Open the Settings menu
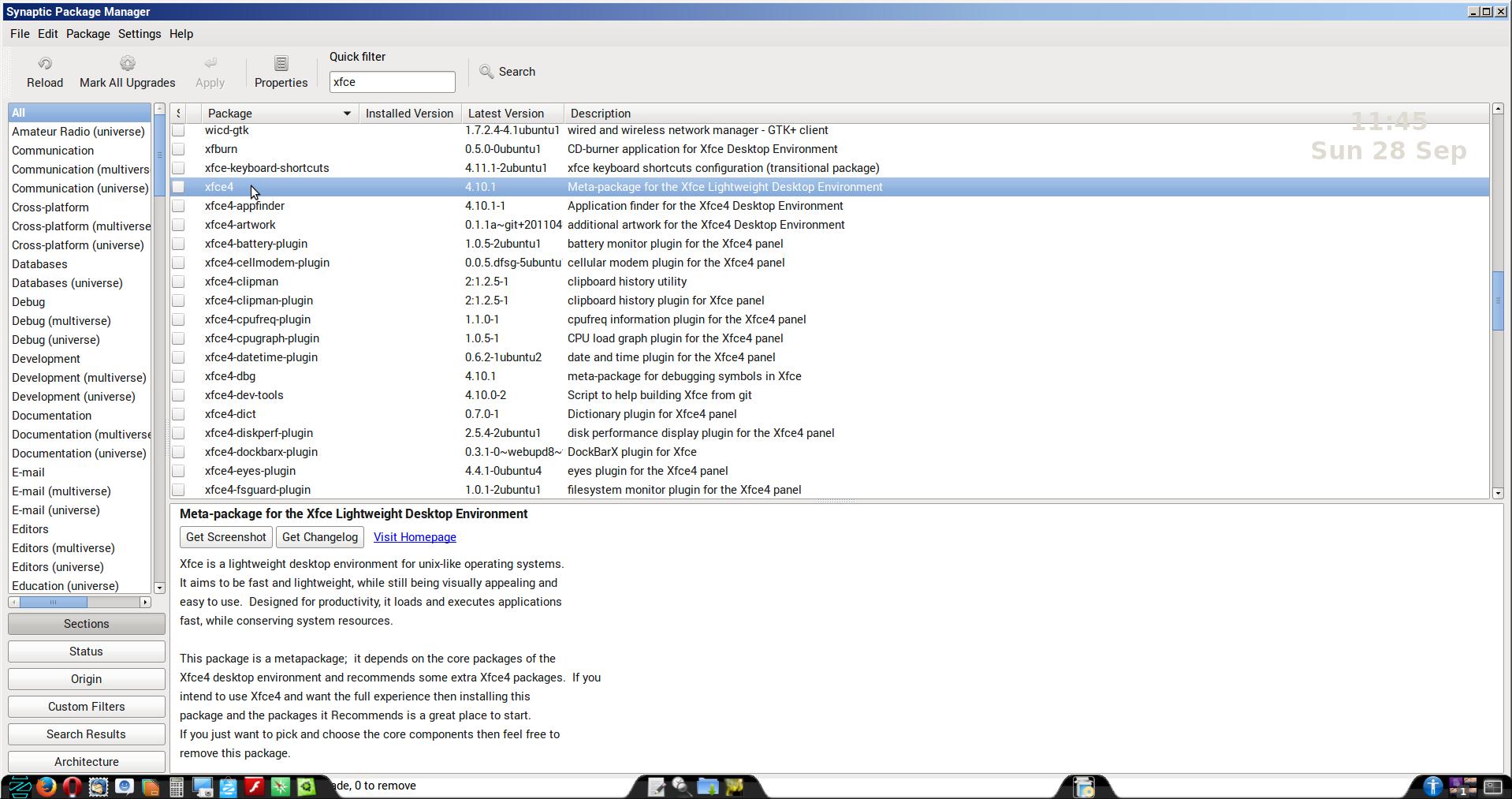This screenshot has width=1512, height=799. [x=140, y=34]
